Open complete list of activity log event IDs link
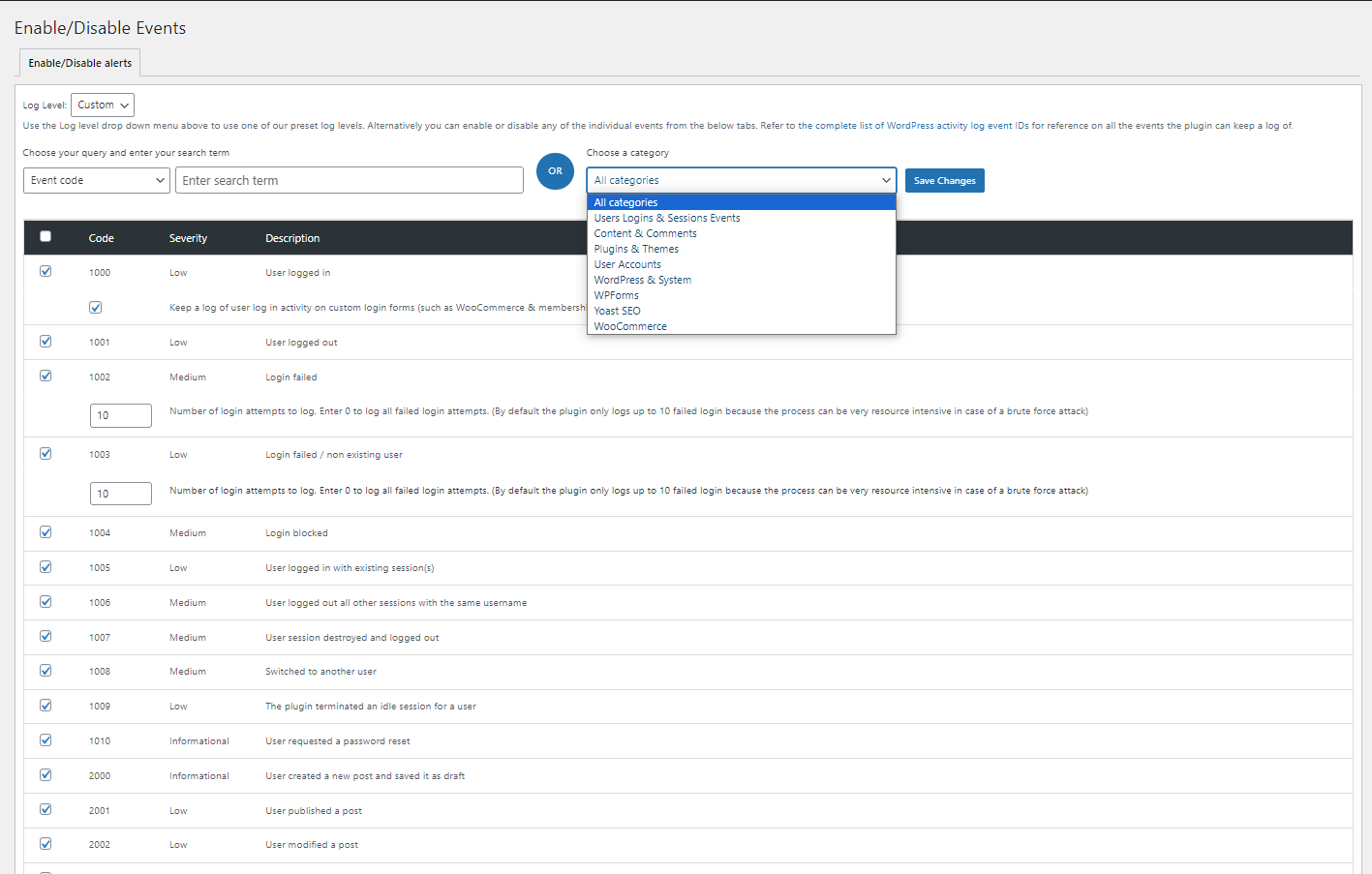The width and height of the screenshot is (1372, 874). point(913,126)
